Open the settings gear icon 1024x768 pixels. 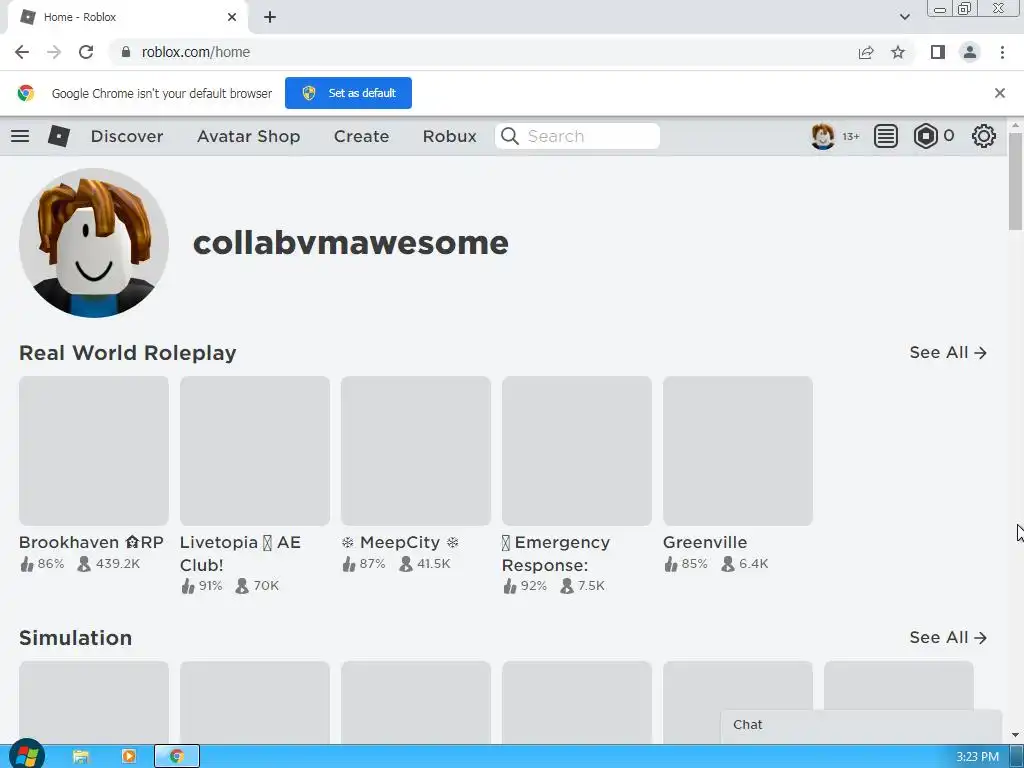(x=984, y=136)
